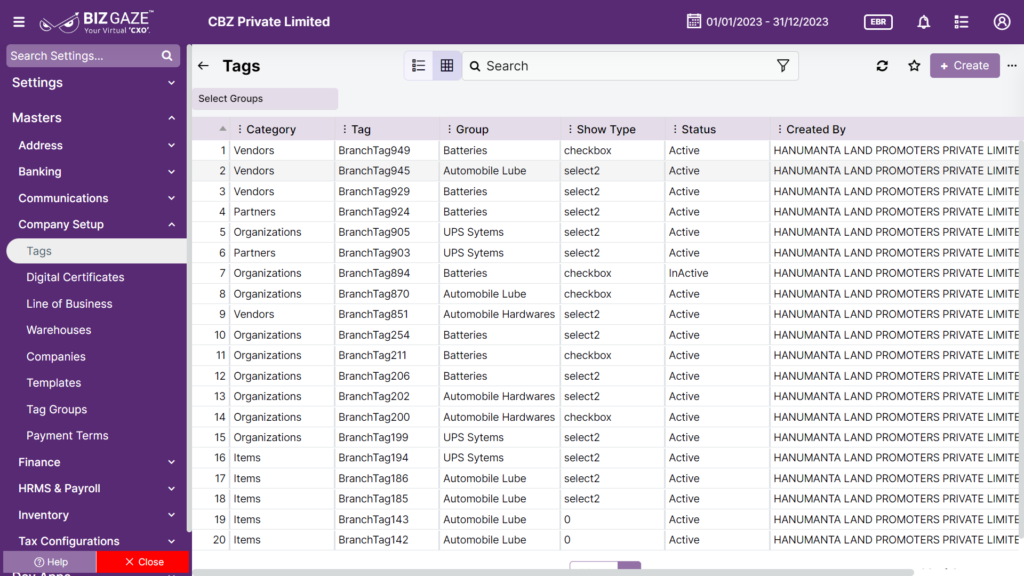
Task: Collapse the Settings section
Action: point(171,83)
